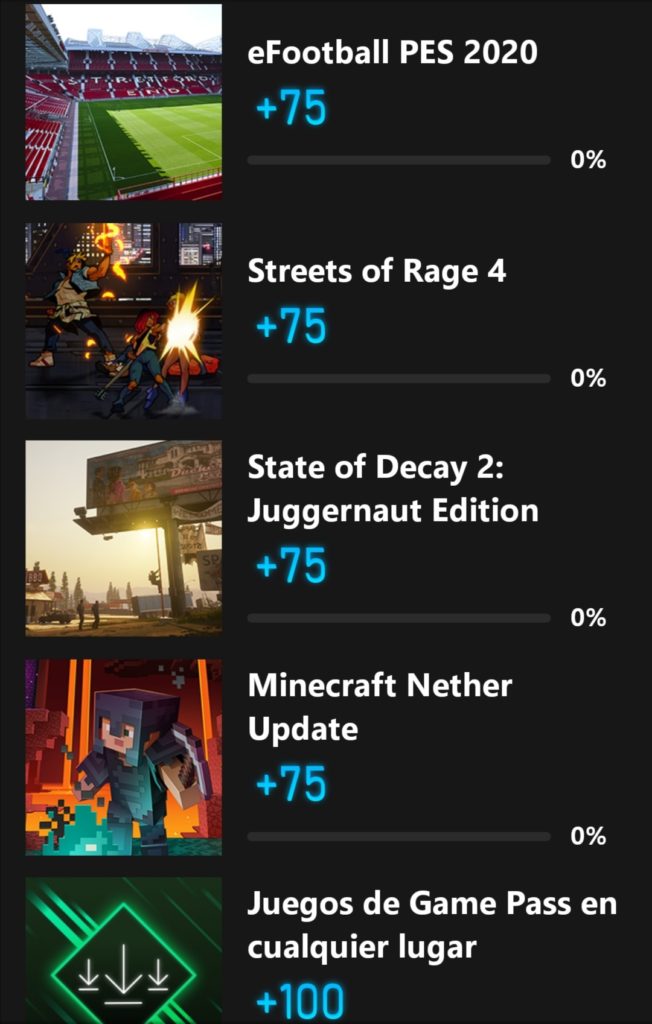Screen dimensions: 652x1024
Task: Click the eFootball PES 2020 progress bar
Action: [x=398, y=160]
